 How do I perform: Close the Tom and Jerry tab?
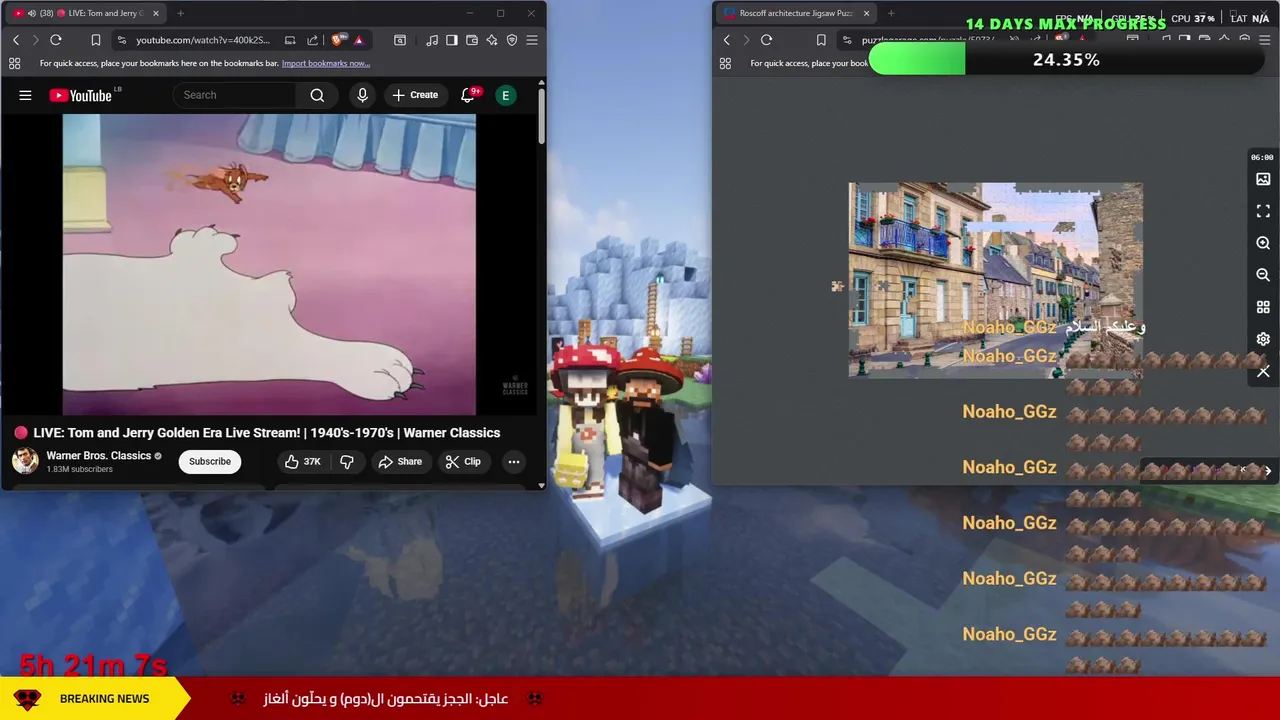click(x=155, y=13)
